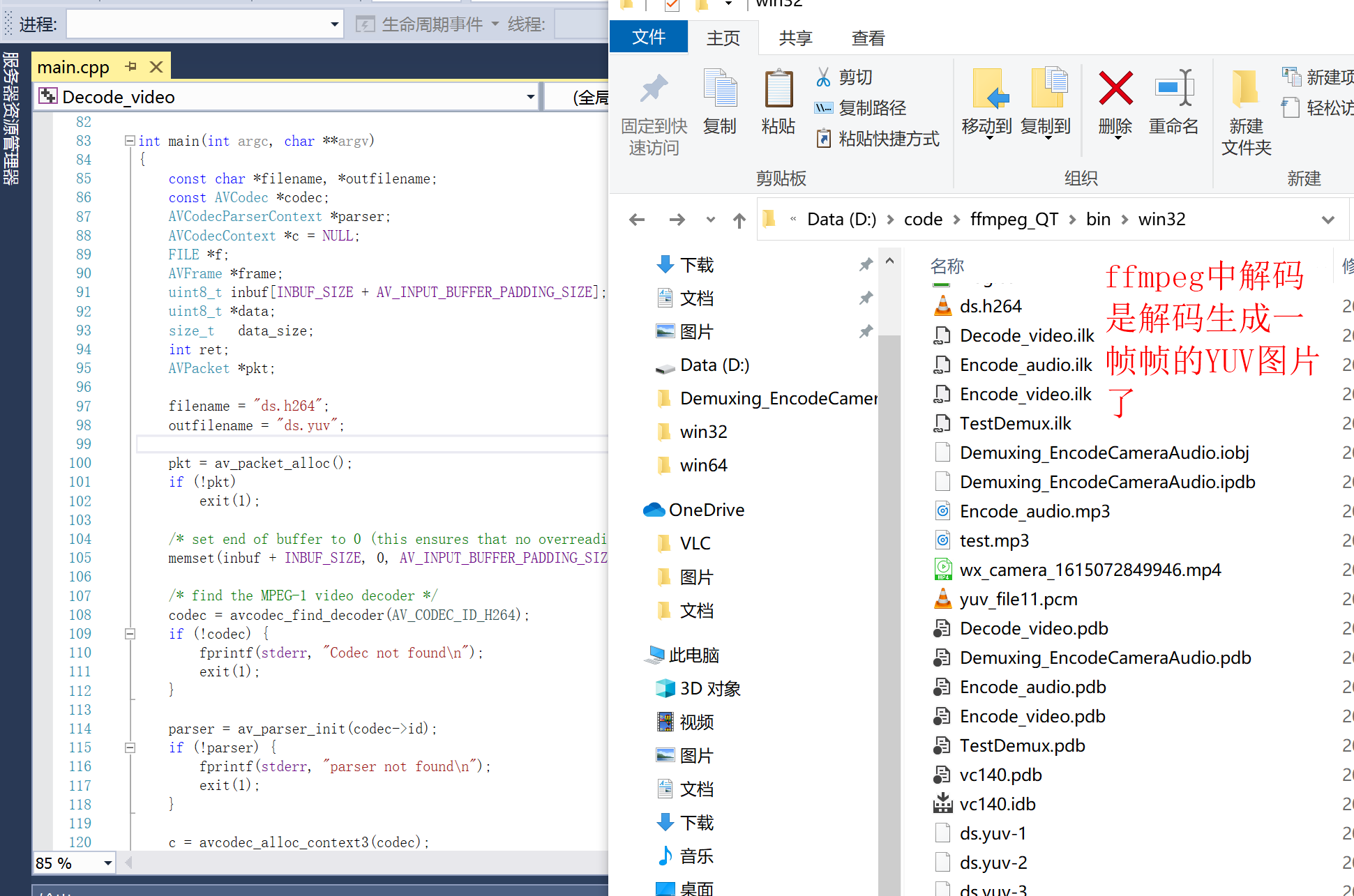1354x896 pixels.
Task: Click the 复制路径 button
Action: [x=871, y=108]
